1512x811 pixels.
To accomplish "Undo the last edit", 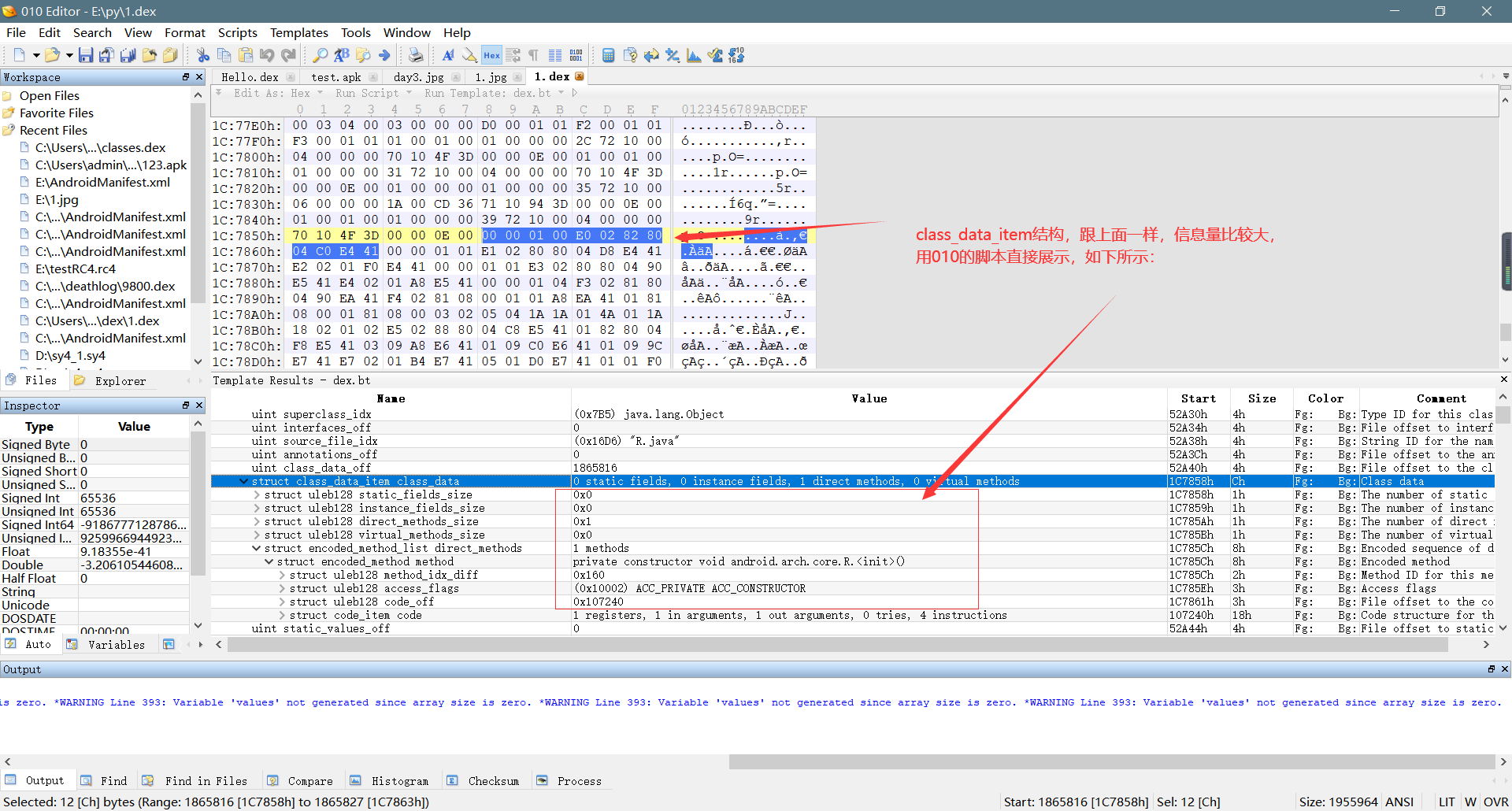I will click(267, 55).
